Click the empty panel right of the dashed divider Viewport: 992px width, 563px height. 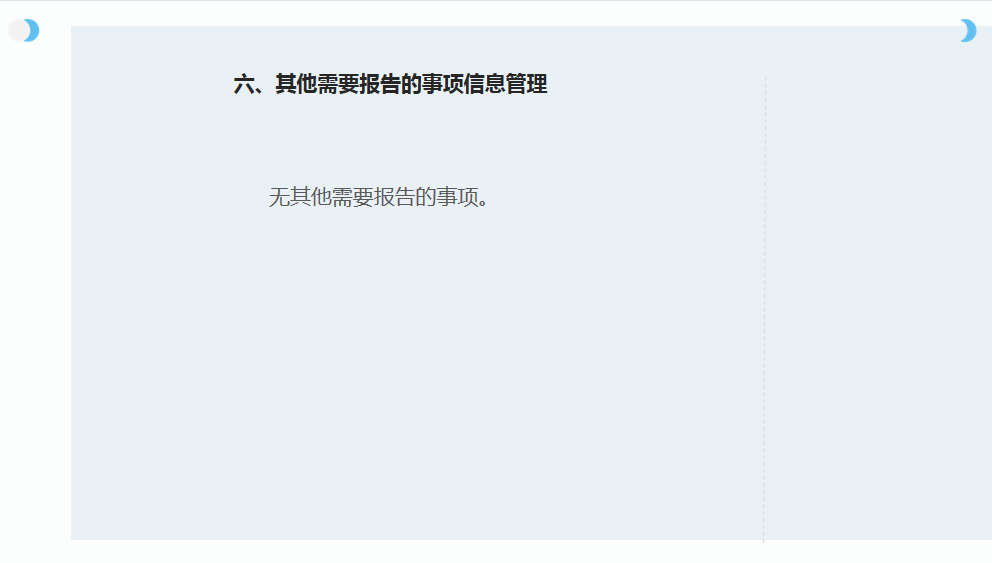coord(878,285)
